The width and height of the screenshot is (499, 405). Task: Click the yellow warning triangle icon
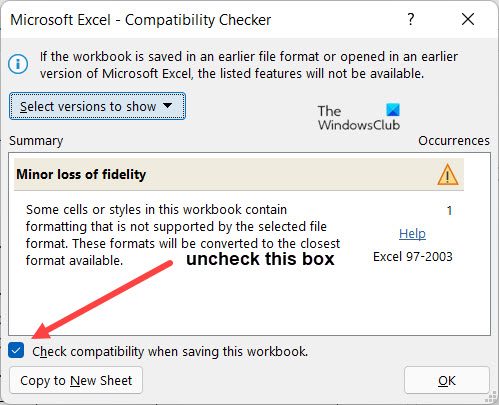tap(447, 174)
